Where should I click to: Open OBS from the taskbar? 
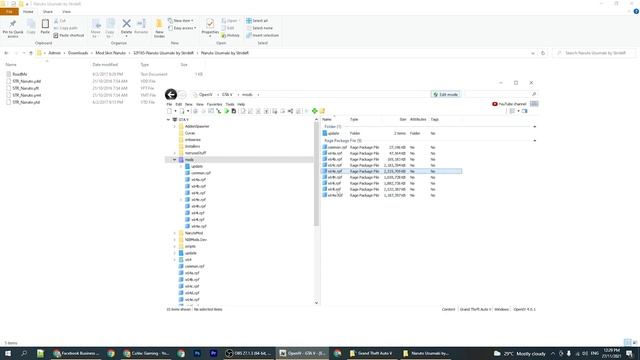coord(249,353)
